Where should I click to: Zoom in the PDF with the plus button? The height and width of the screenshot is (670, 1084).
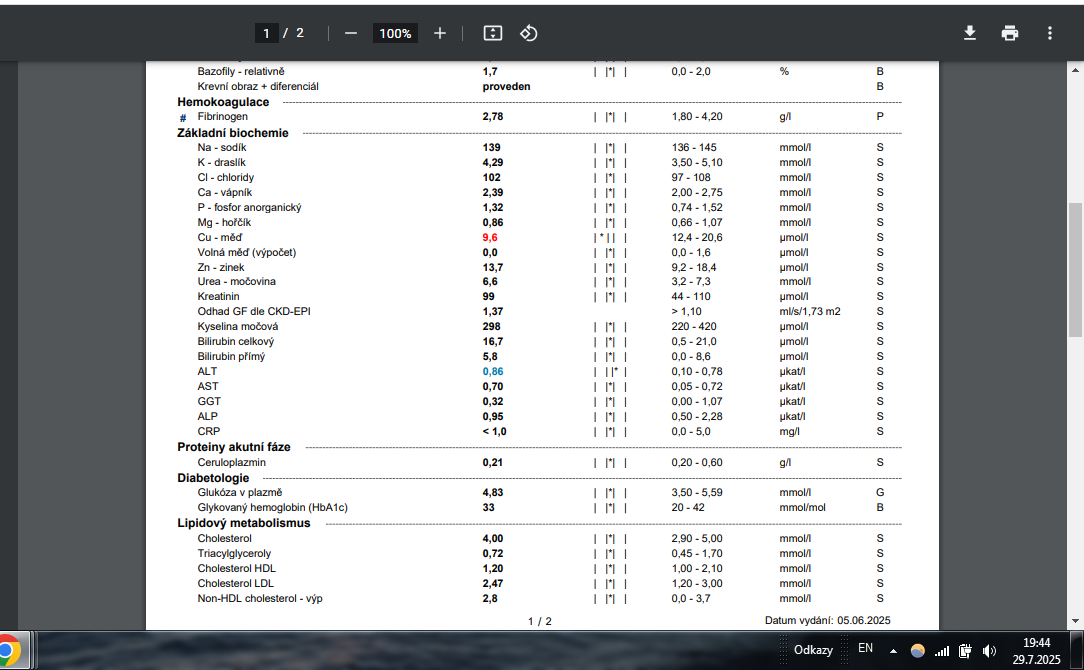[x=440, y=33]
